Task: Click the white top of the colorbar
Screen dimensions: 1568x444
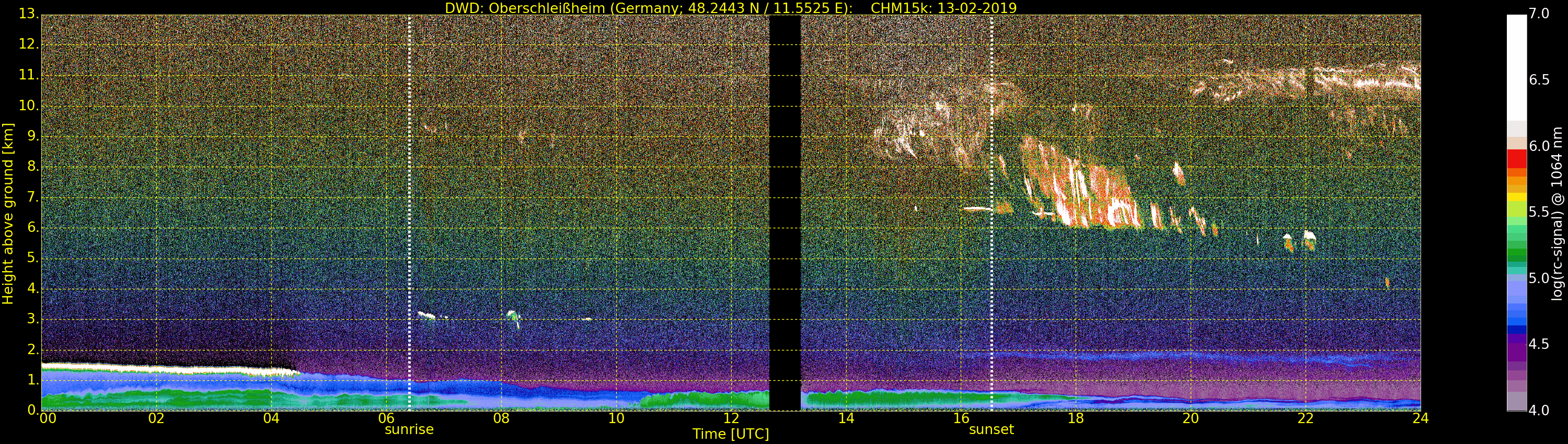Action: [1516, 67]
